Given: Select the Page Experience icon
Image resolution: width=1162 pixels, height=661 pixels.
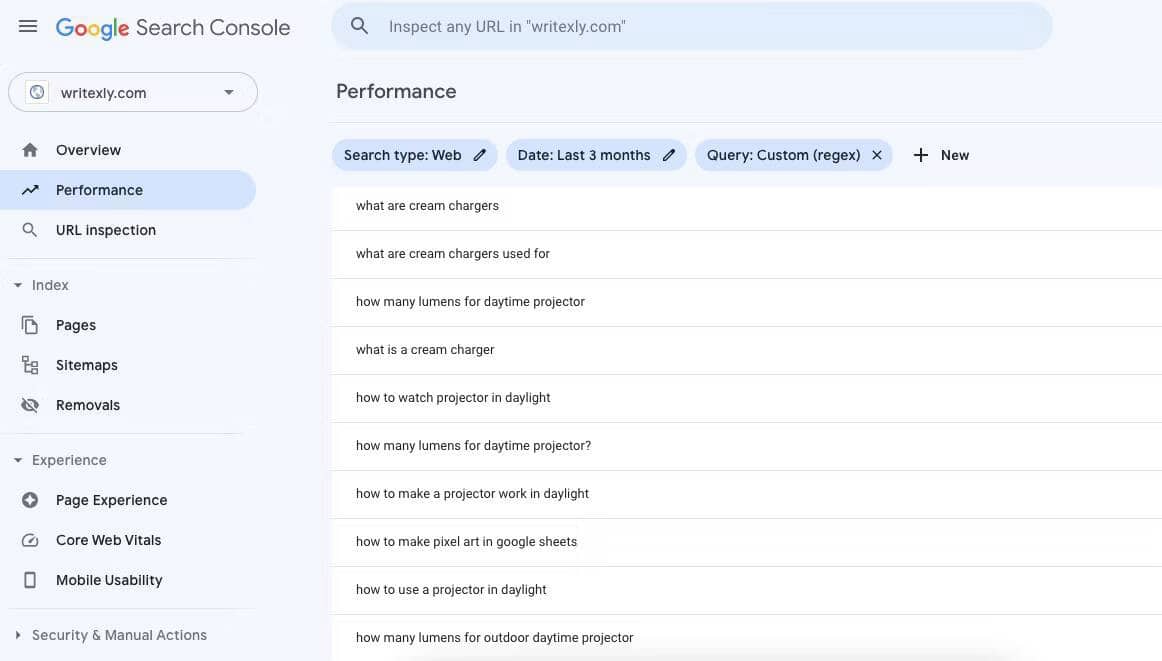Looking at the screenshot, I should coord(30,499).
